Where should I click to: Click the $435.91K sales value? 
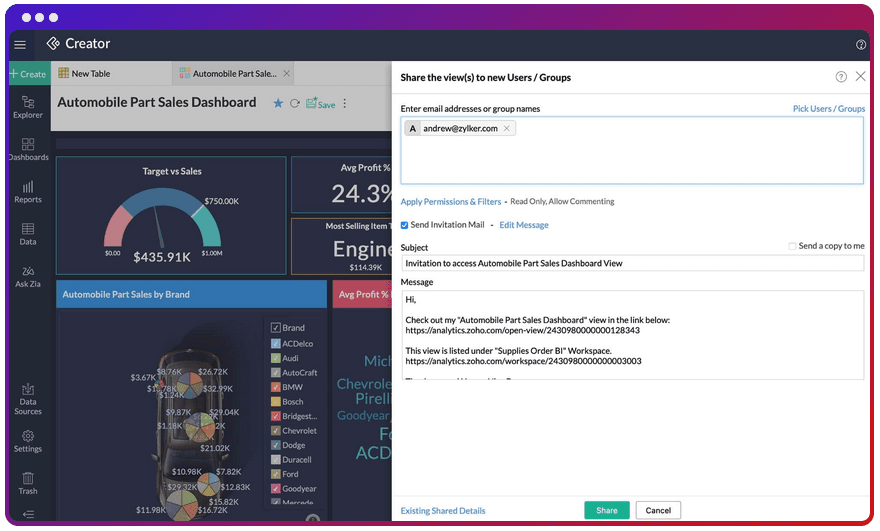point(162,257)
